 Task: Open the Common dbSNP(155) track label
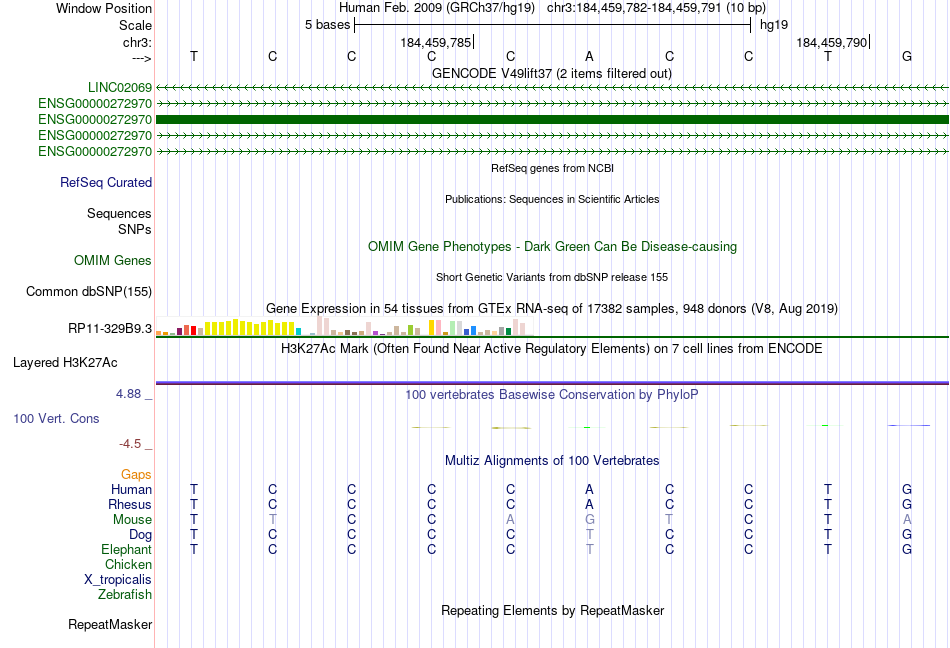89,291
